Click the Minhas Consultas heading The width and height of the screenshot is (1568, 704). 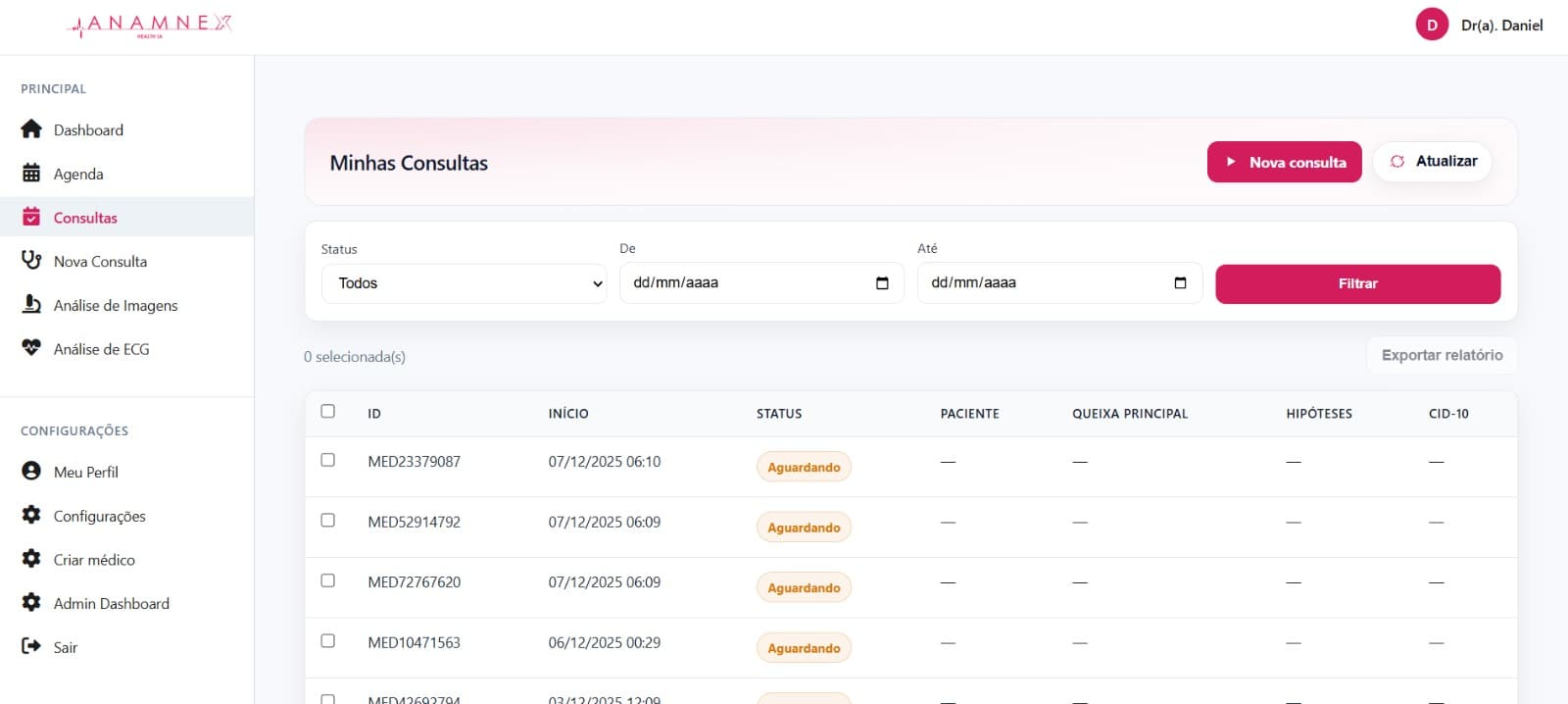409,163
